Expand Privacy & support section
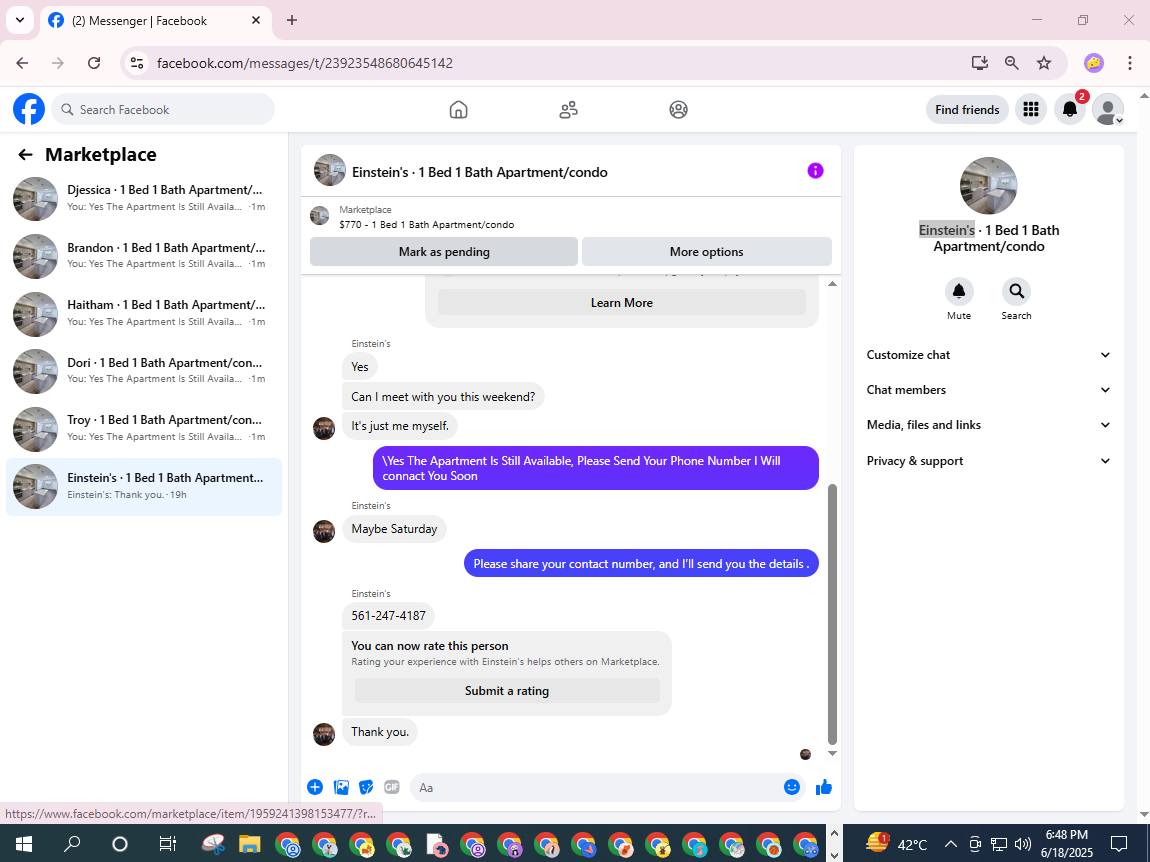Image resolution: width=1150 pixels, height=862 pixels. click(x=988, y=461)
